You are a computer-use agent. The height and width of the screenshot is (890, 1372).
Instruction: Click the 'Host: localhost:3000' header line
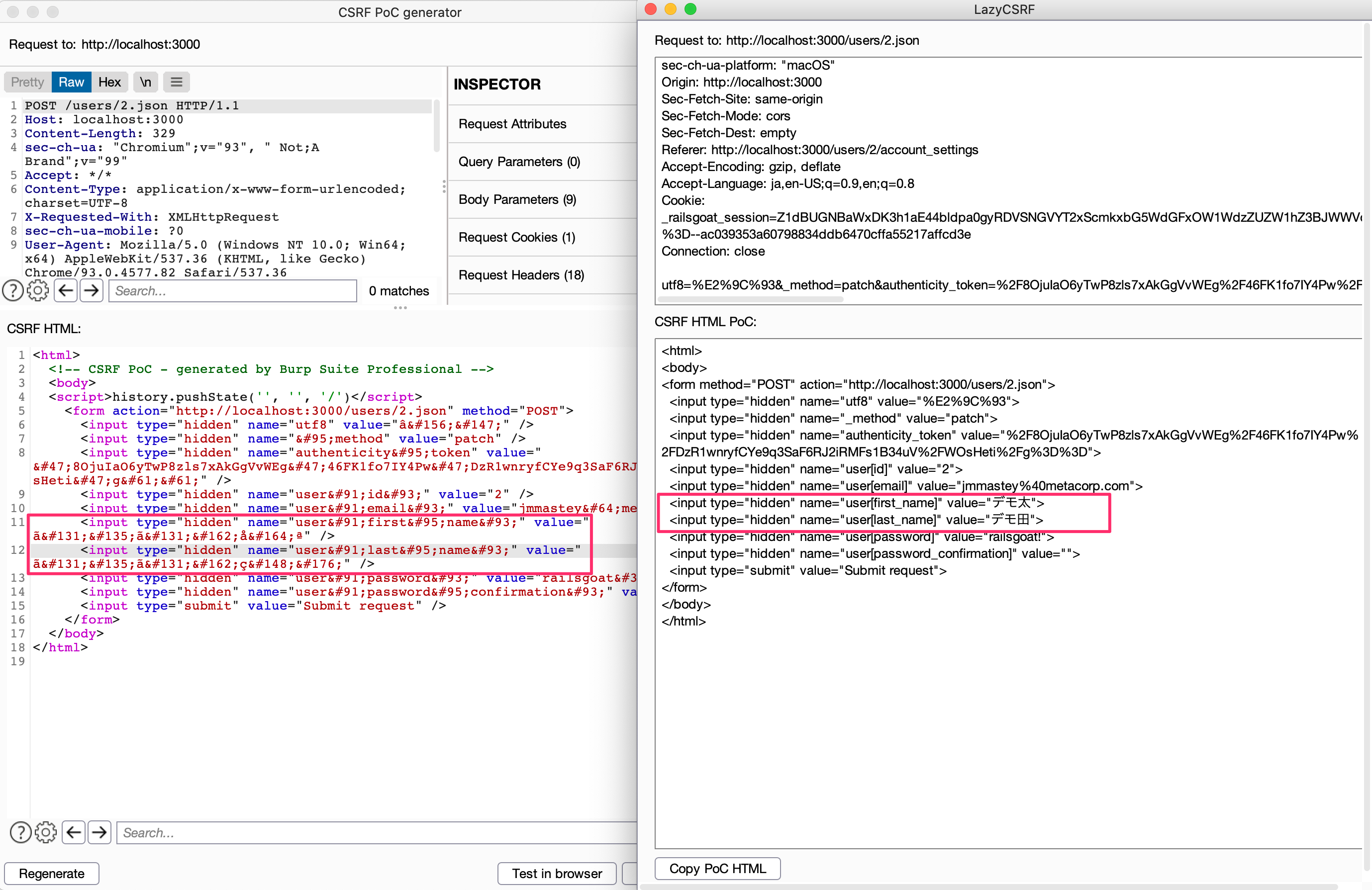click(104, 119)
